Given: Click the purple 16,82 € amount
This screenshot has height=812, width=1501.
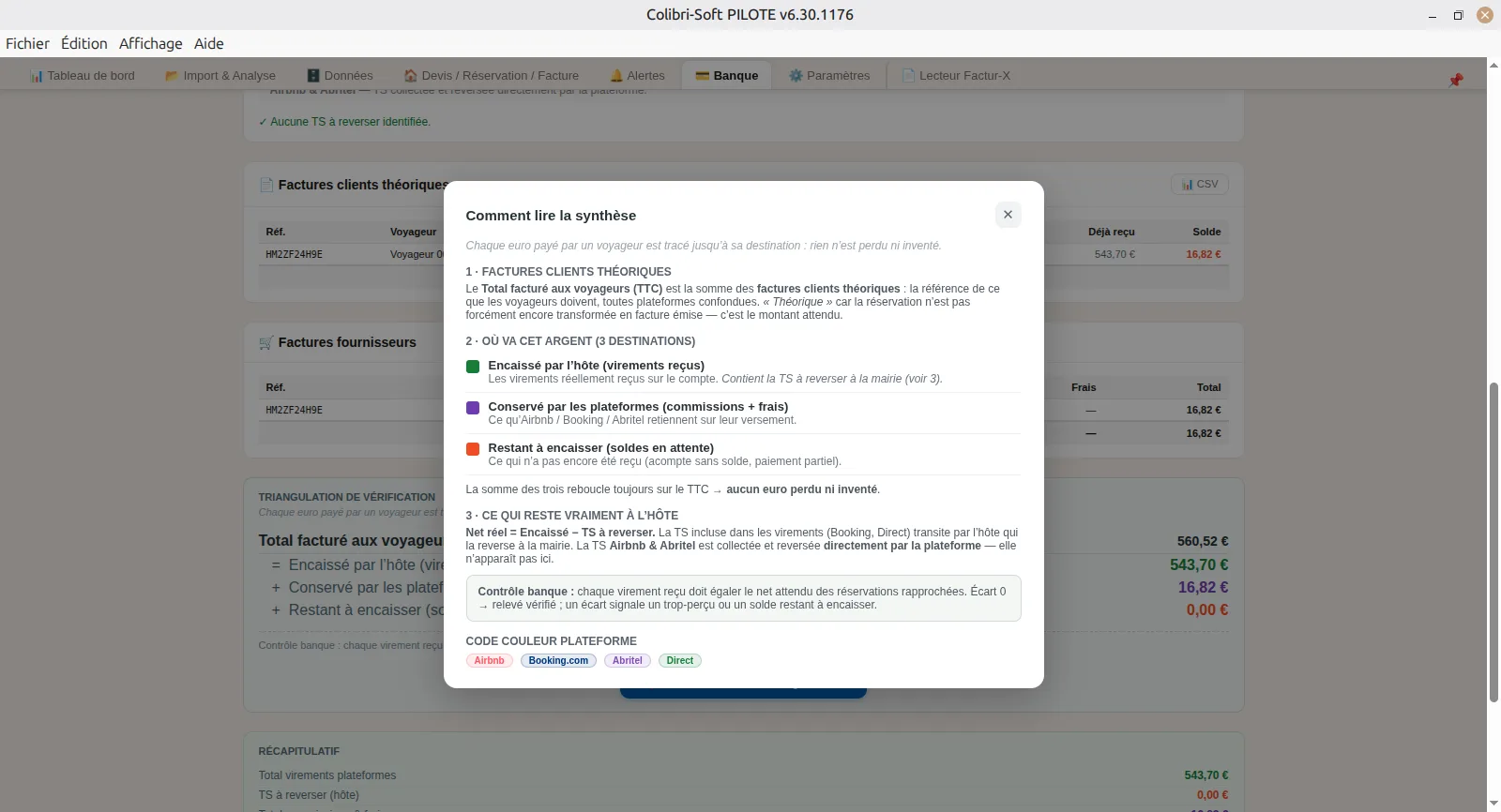Looking at the screenshot, I should click(1204, 587).
